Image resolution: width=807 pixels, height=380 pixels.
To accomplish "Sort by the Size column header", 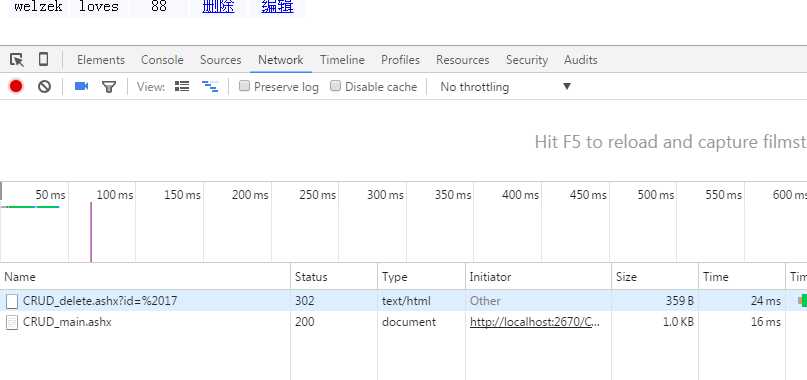I will 655,277.
